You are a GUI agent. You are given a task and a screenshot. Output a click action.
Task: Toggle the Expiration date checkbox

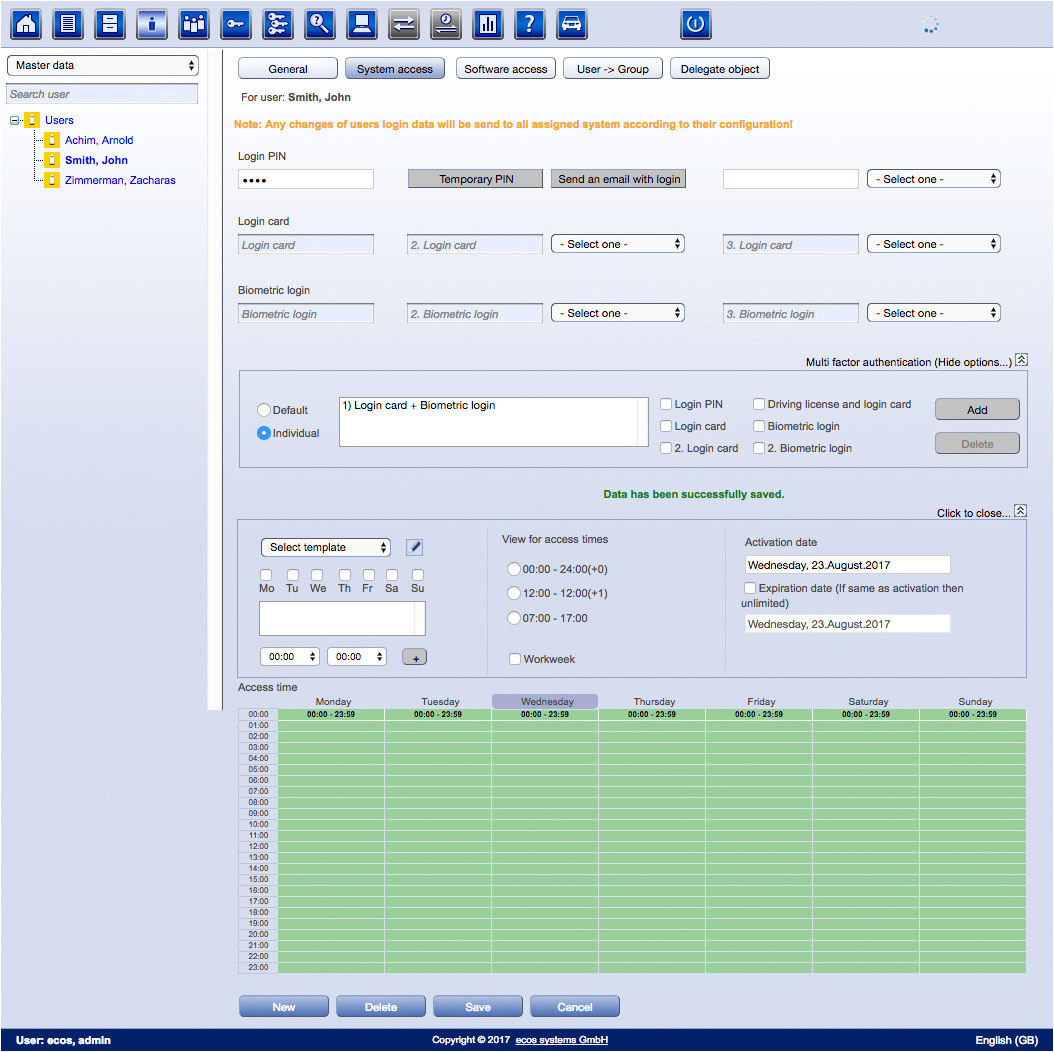750,588
